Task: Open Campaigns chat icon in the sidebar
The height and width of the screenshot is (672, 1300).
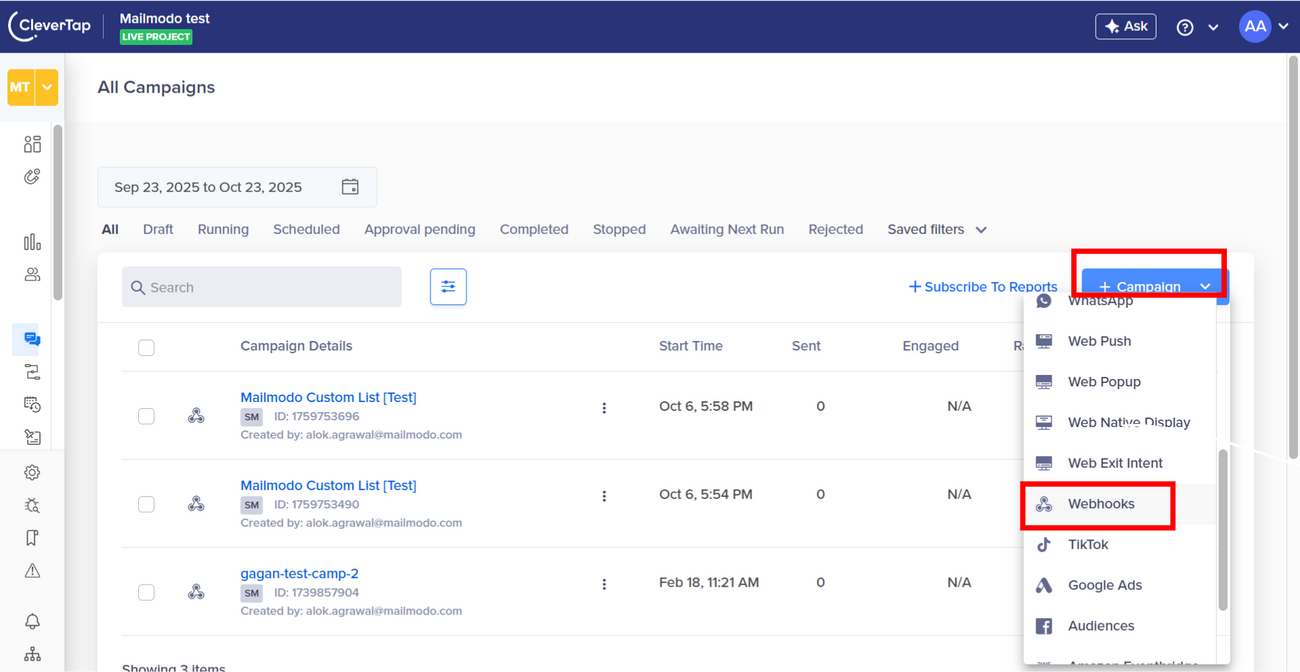Action: pyautogui.click(x=32, y=339)
